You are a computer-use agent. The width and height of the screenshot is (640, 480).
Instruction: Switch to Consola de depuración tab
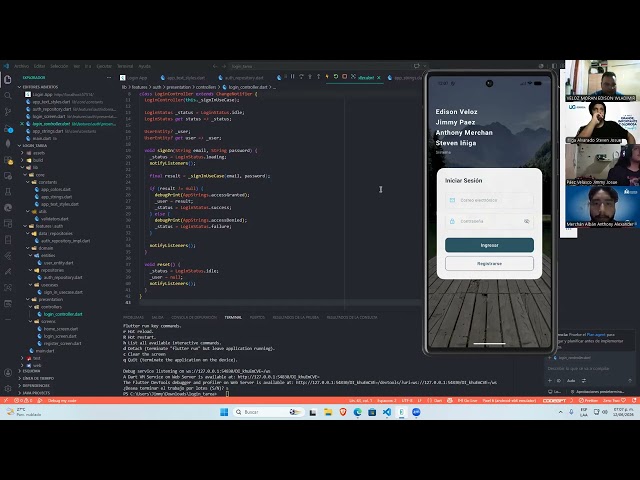coord(194,317)
